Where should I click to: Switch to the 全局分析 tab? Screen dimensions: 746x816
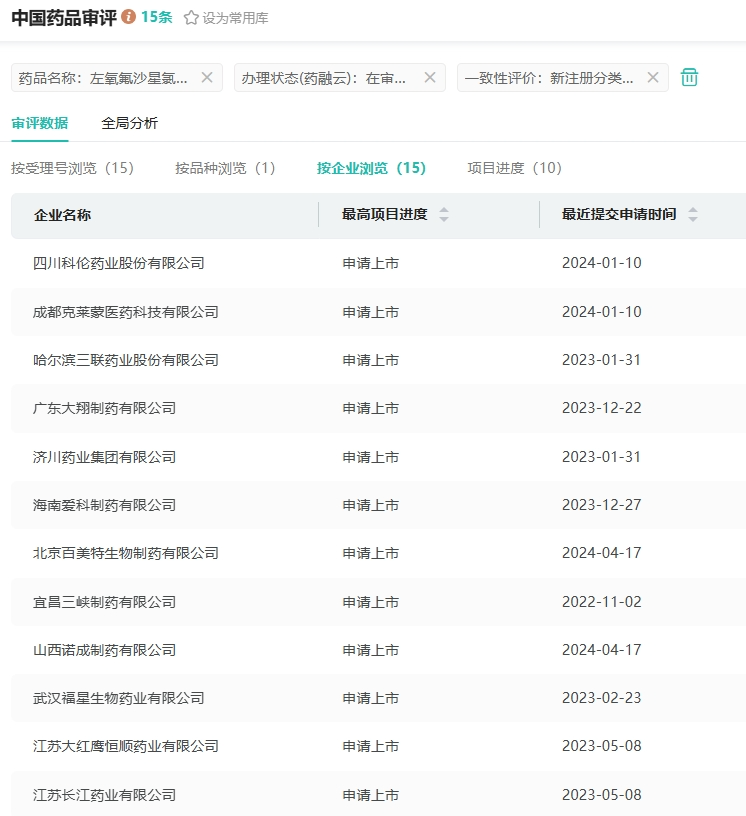click(x=129, y=123)
